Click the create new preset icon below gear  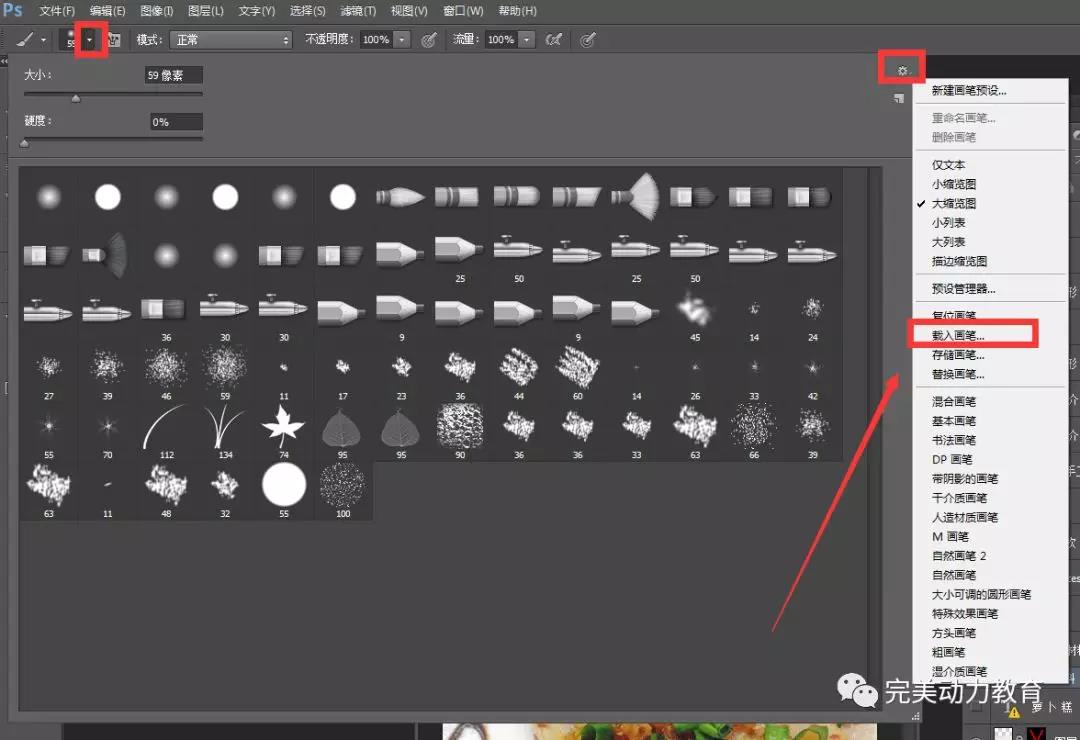tap(899, 98)
